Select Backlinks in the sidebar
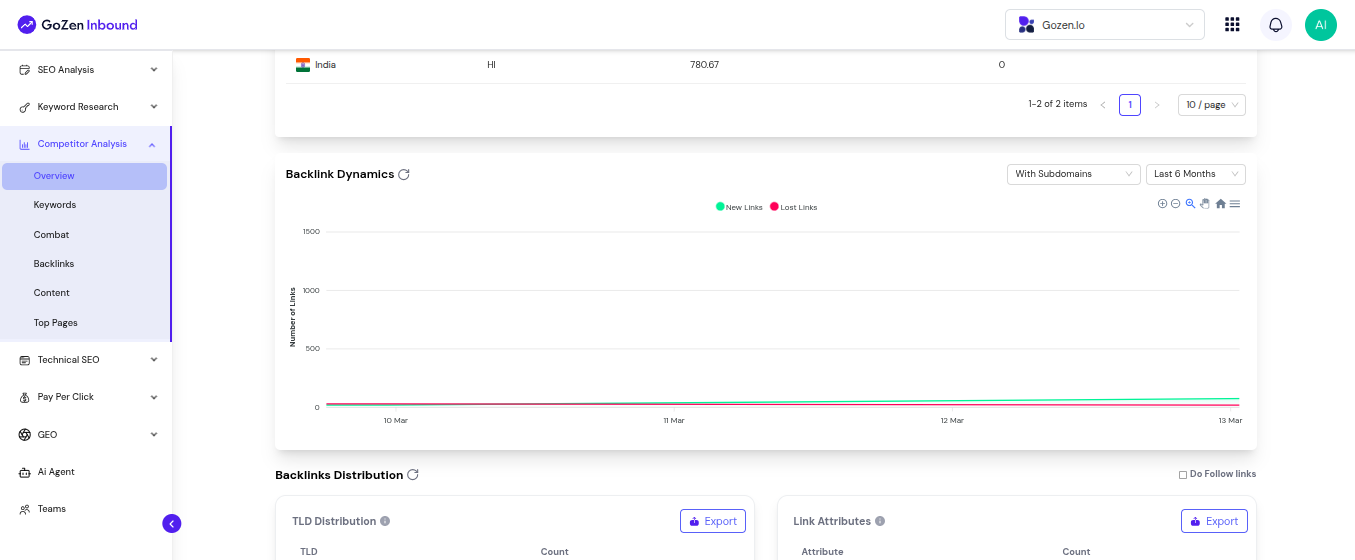This screenshot has width=1355, height=560. [x=54, y=264]
